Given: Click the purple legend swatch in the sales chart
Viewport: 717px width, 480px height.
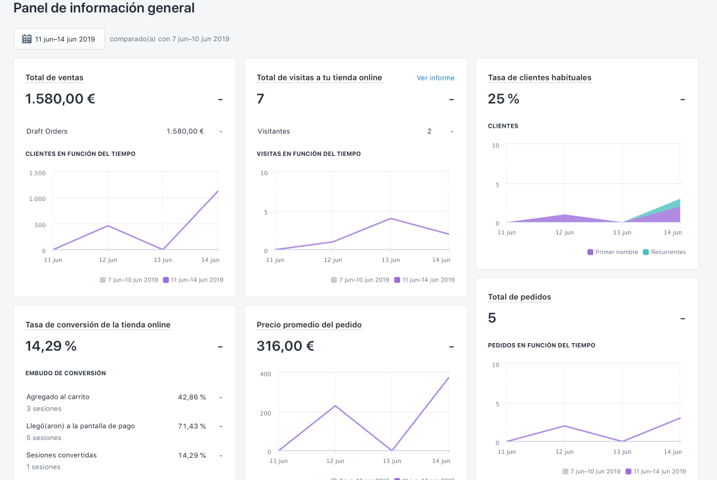Looking at the screenshot, I should pyautogui.click(x=166, y=280).
